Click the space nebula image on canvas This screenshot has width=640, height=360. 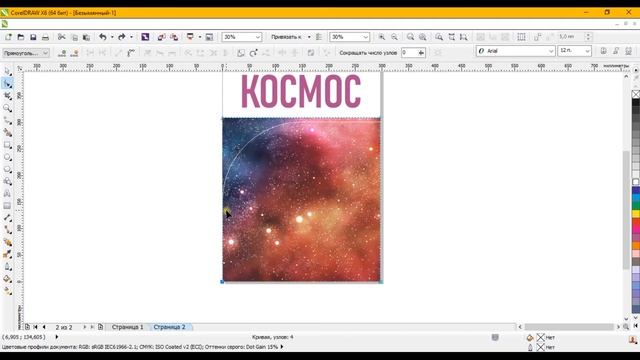tap(301, 200)
